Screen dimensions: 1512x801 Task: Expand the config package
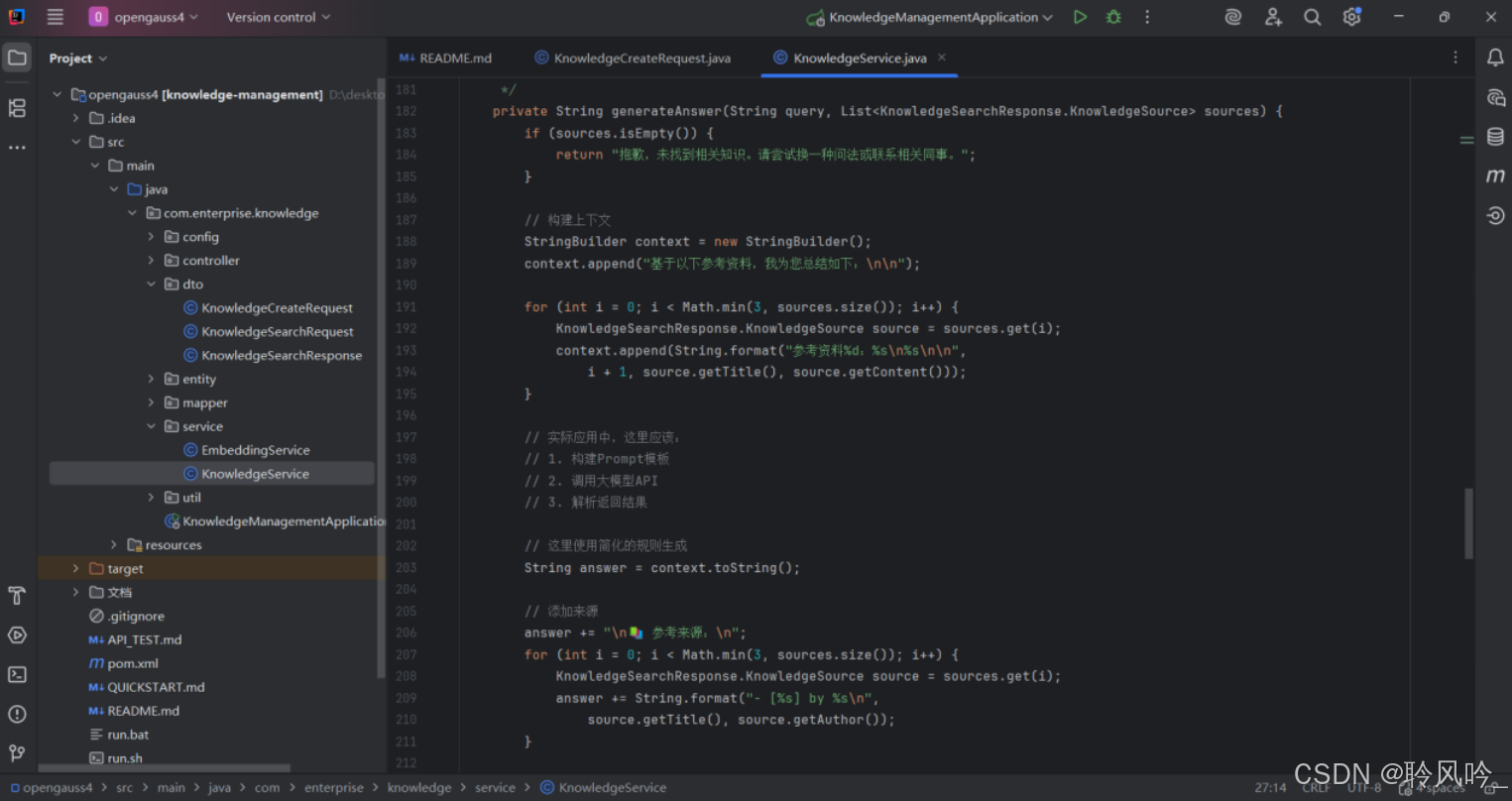[152, 237]
